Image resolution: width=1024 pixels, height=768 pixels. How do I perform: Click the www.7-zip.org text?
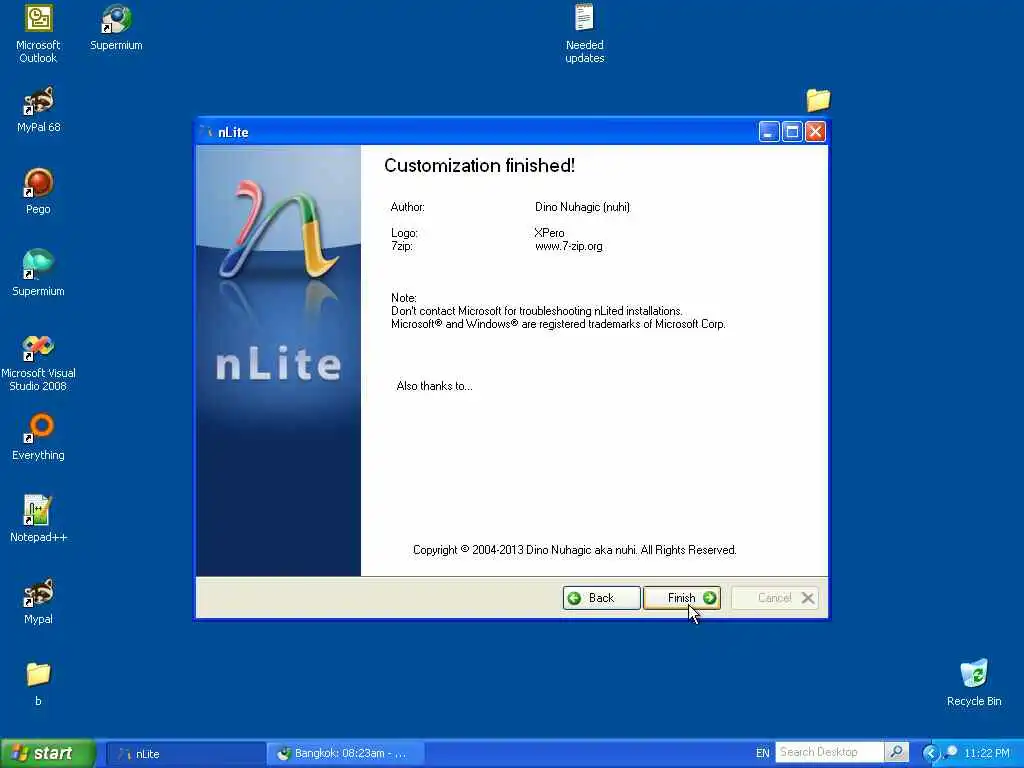[x=568, y=246]
